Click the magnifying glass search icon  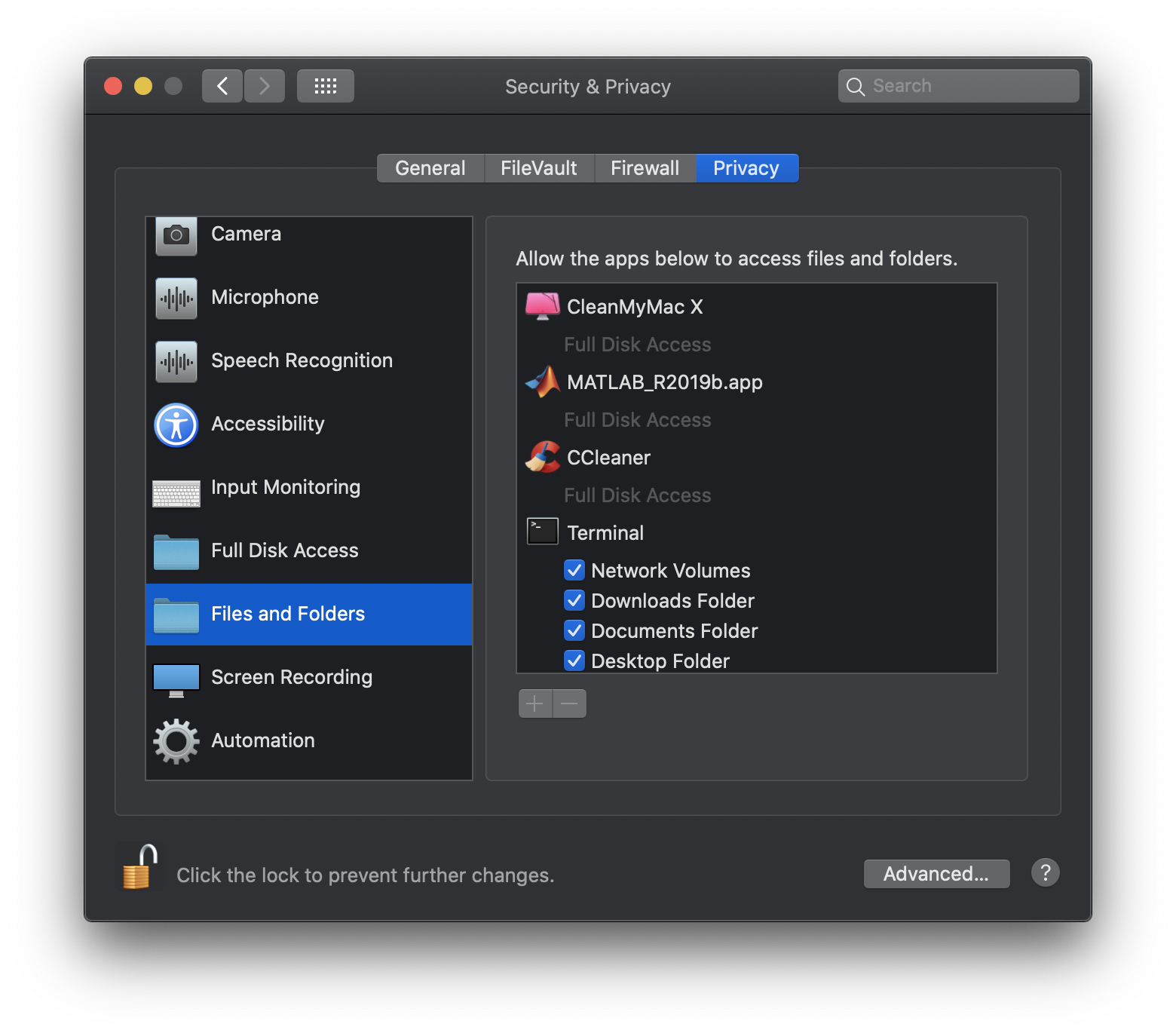pos(856,87)
